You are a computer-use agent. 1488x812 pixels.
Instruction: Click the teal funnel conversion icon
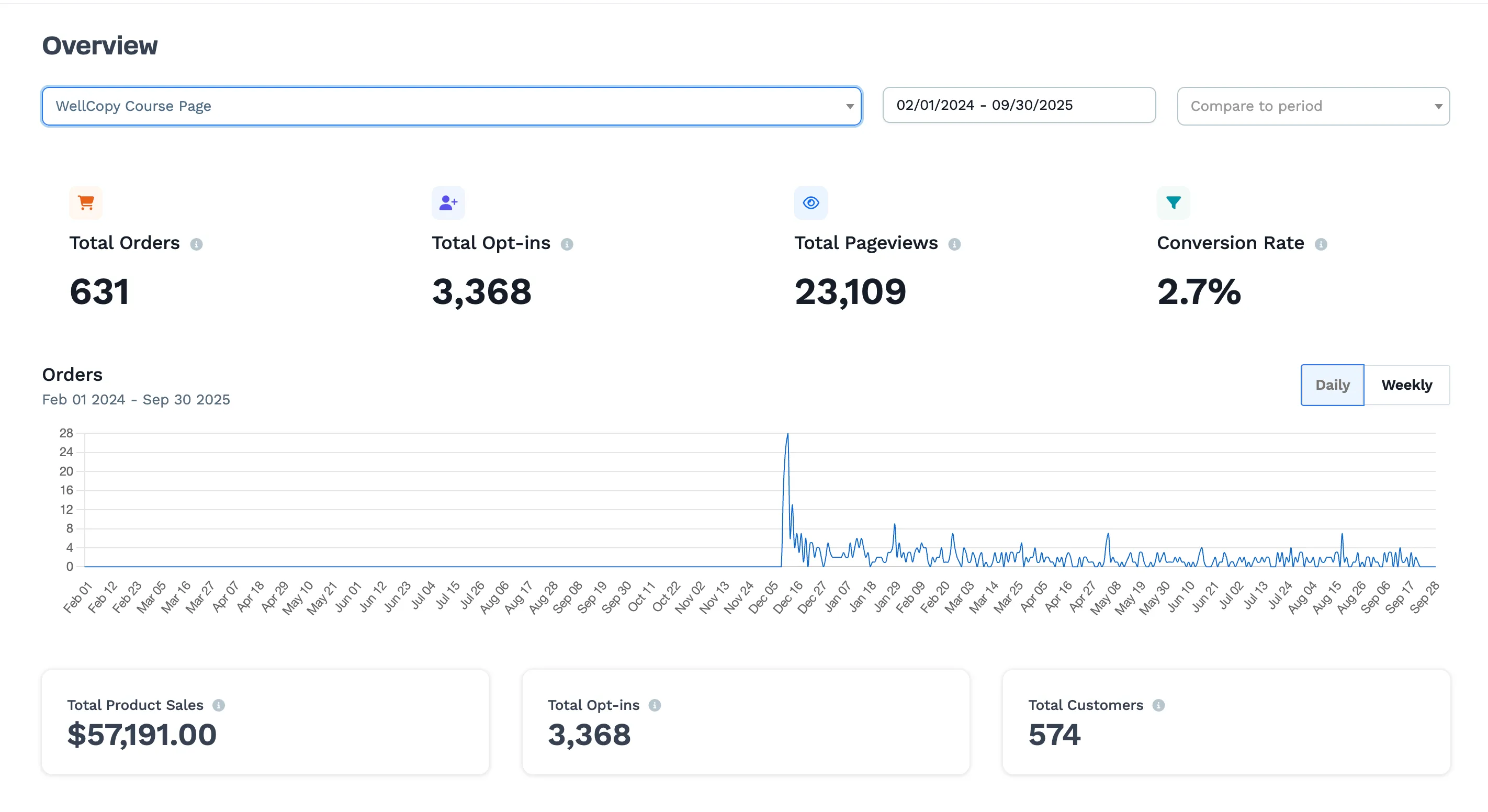(x=1173, y=202)
